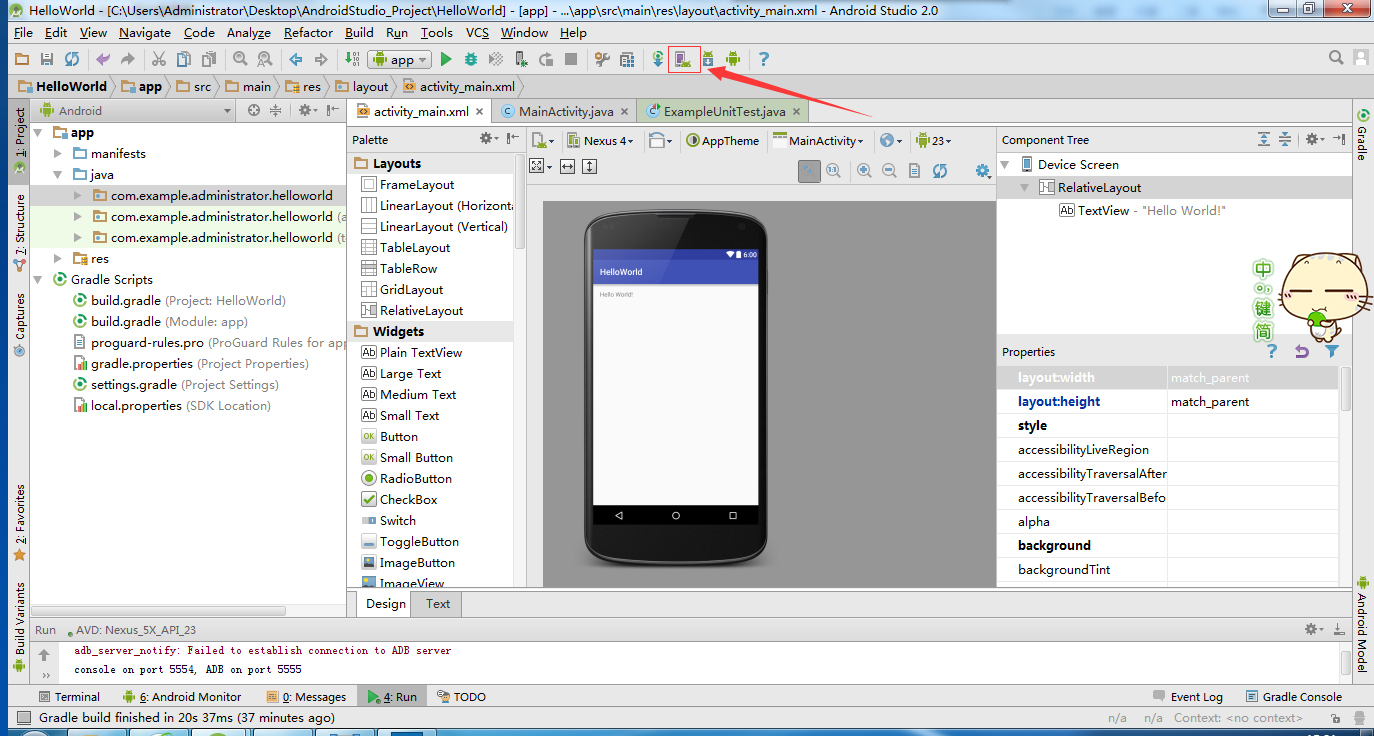Click Properties panel undo restore icon

point(1301,351)
